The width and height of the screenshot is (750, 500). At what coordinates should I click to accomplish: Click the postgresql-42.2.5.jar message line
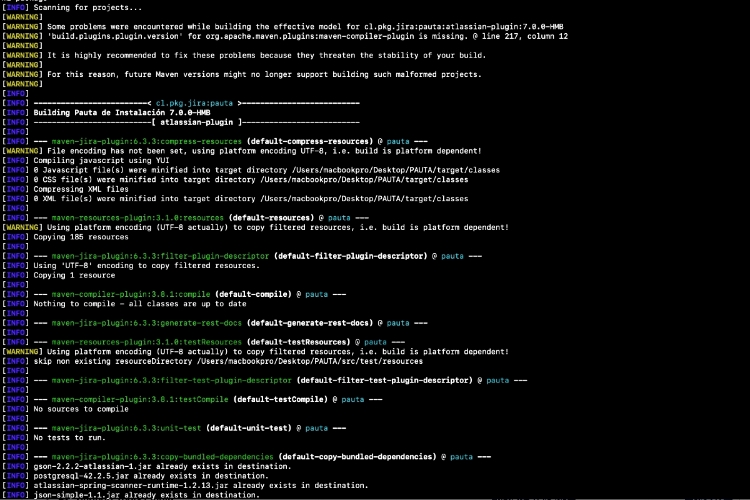(x=151, y=477)
